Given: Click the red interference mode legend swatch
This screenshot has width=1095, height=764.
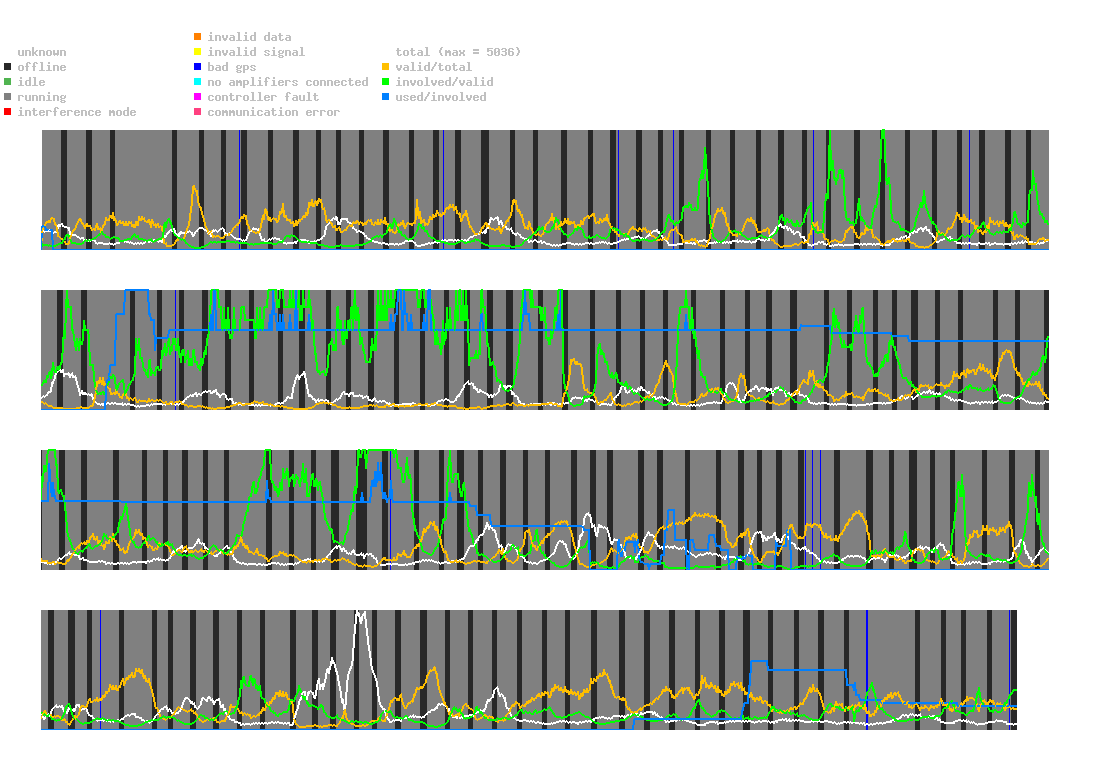Looking at the screenshot, I should coord(8,112).
